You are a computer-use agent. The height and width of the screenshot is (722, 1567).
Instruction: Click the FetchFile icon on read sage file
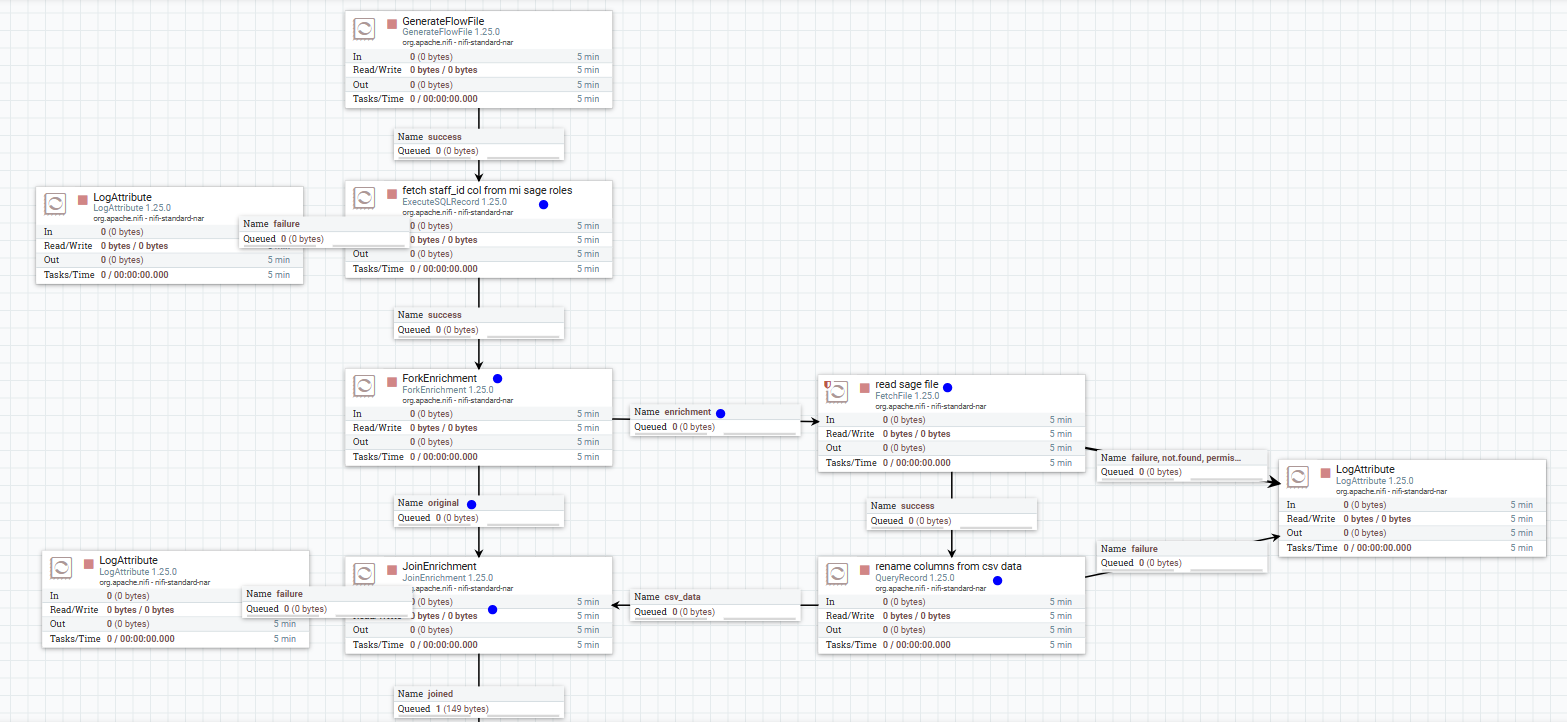[x=837, y=391]
